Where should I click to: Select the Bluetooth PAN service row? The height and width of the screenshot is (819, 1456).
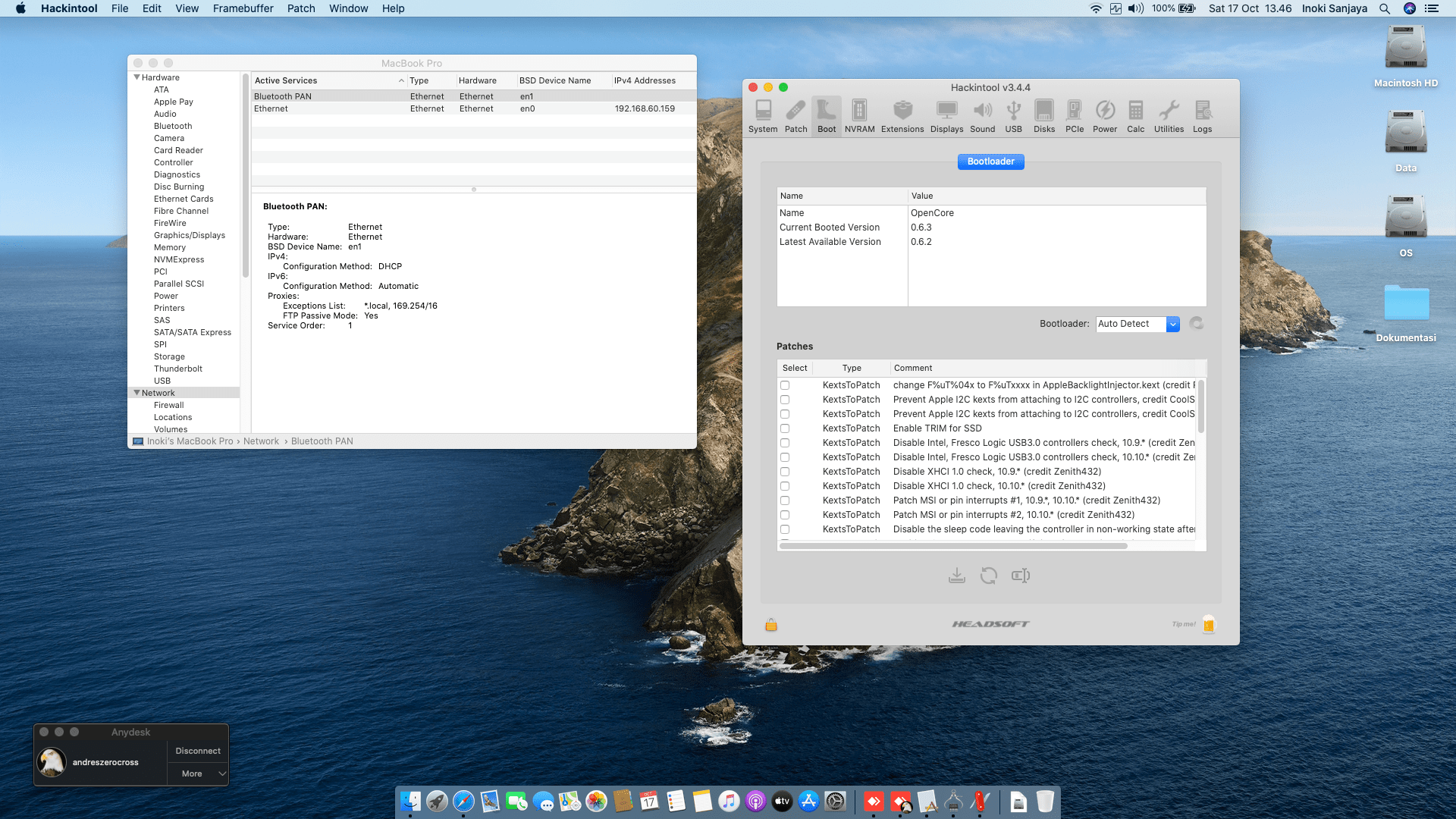(474, 96)
